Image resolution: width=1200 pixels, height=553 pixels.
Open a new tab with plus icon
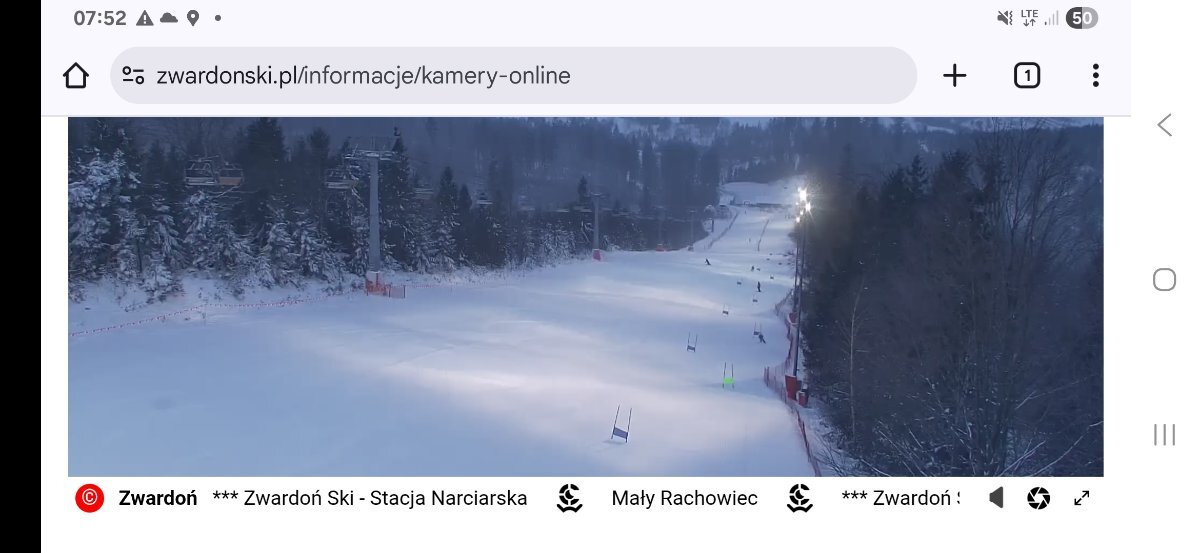coord(955,75)
